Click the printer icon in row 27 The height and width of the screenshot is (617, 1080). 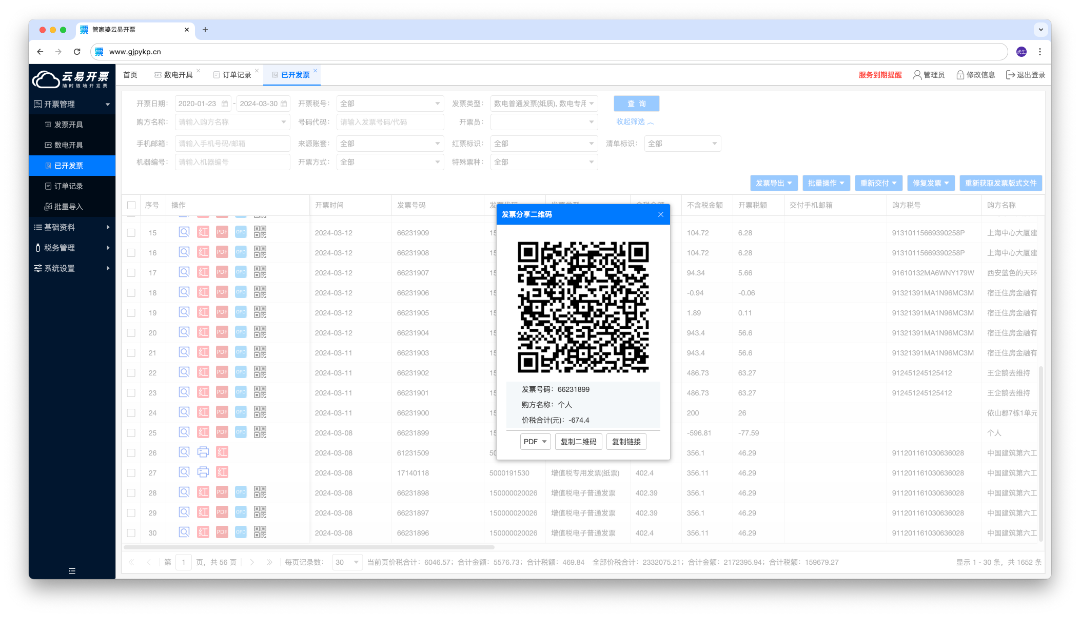pos(203,472)
